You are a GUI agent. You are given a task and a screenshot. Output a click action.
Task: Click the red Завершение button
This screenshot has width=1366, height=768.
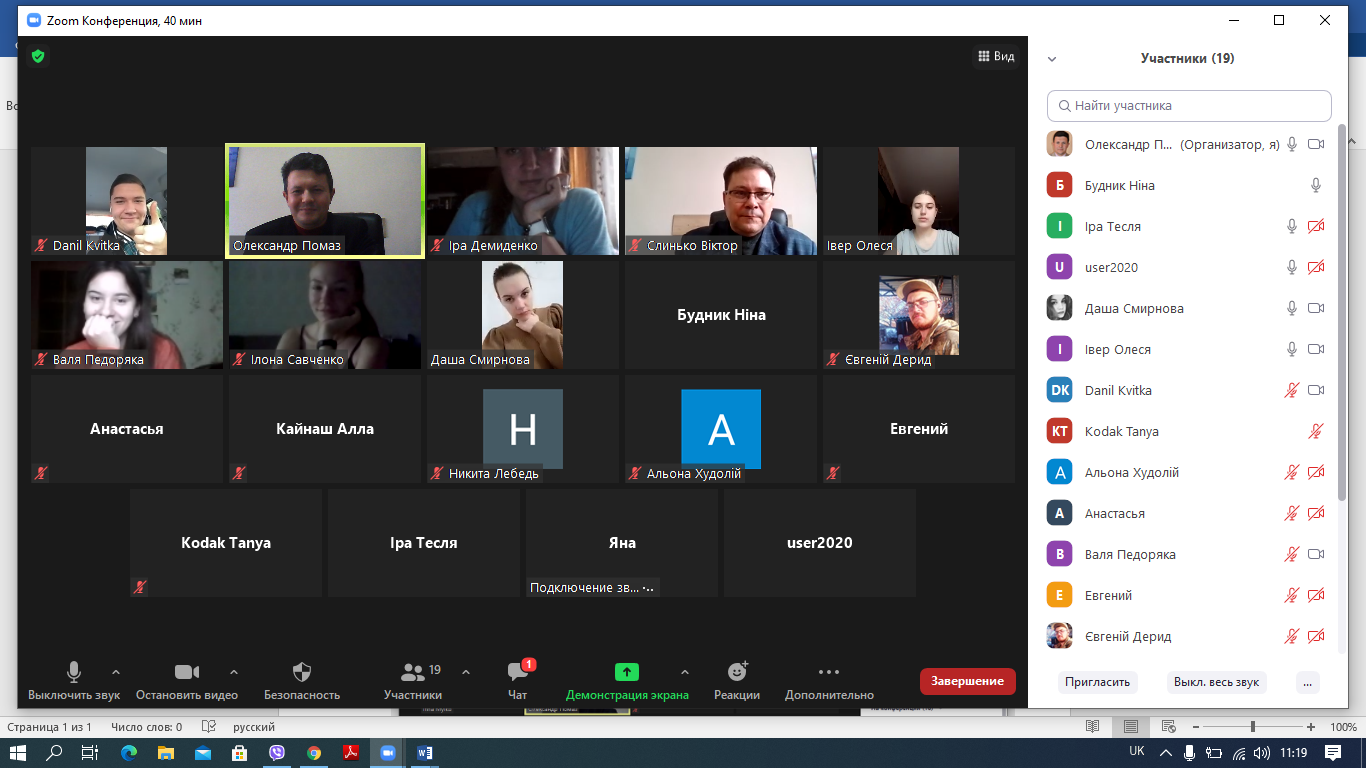pyautogui.click(x=968, y=681)
